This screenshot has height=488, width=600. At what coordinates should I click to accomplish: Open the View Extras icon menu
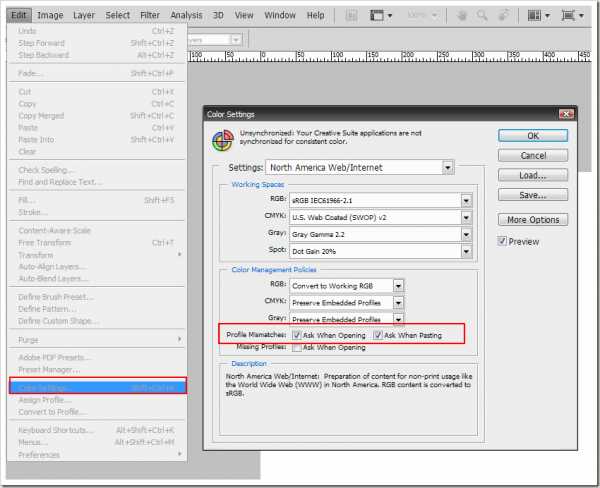coord(379,15)
